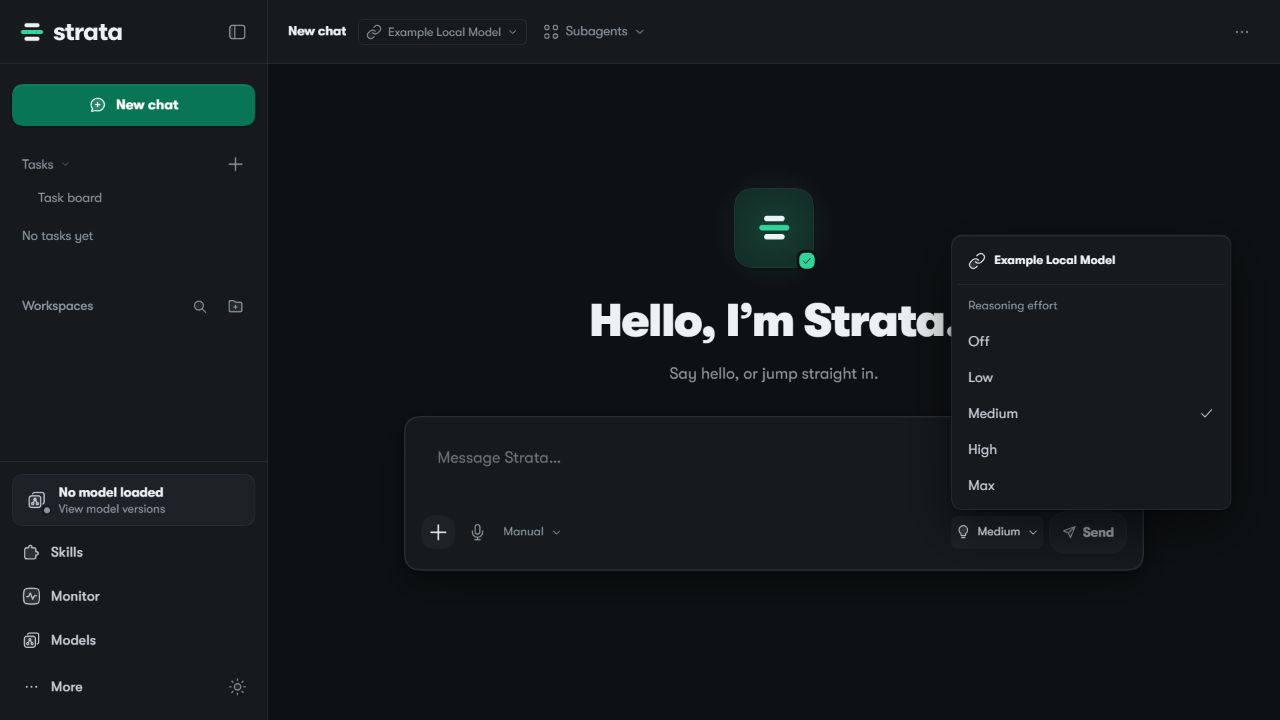Image resolution: width=1280 pixels, height=720 pixels.
Task: Open the Example Local Model selector dropdown
Action: 442,32
